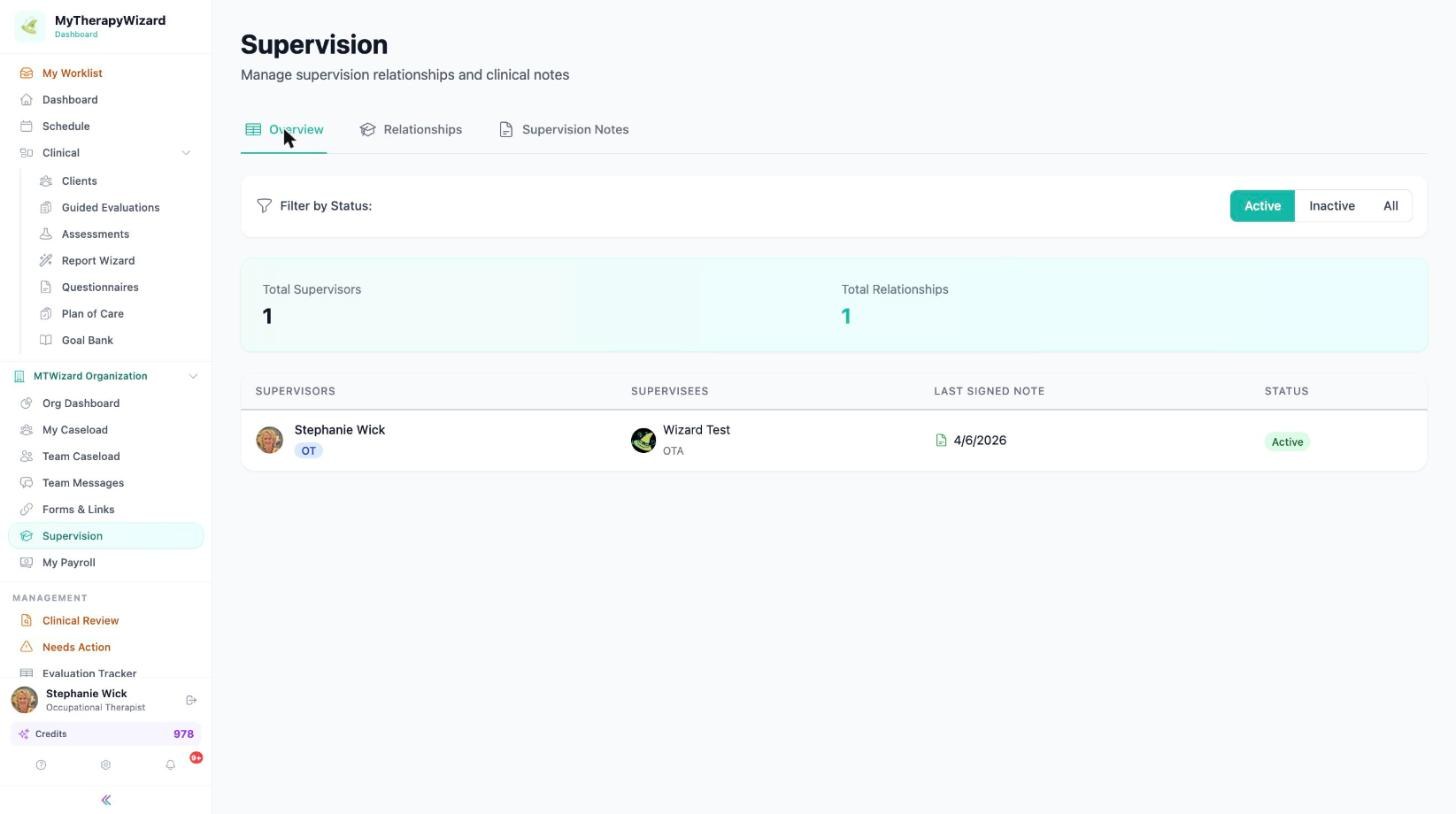
Task: Click the 4/6/2026 last signed note
Action: pyautogui.click(x=980, y=440)
